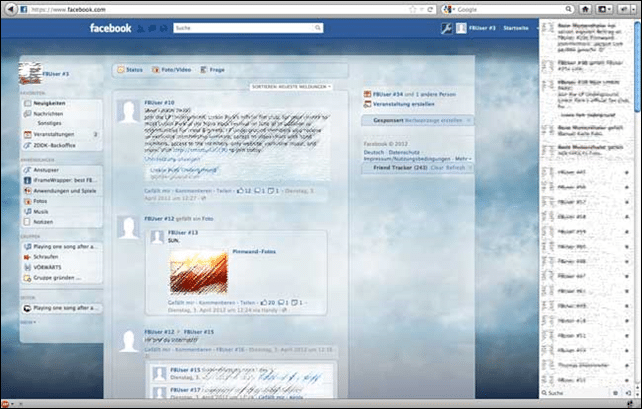Open the toolbar screenshot button dropdown arrow
Image resolution: width=642 pixels, height=409 pixels.
pos(610,9)
